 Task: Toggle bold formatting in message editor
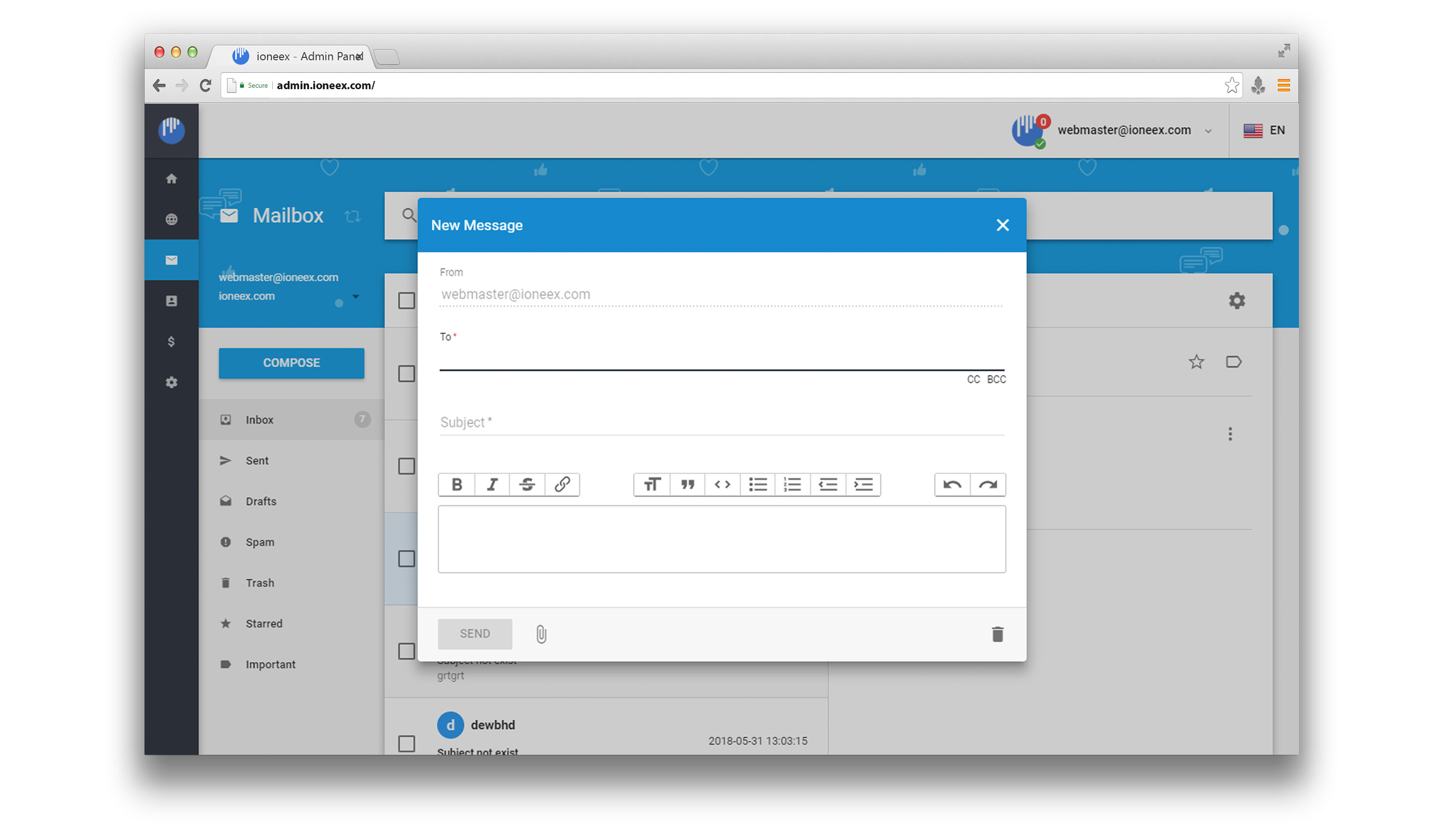(x=456, y=484)
